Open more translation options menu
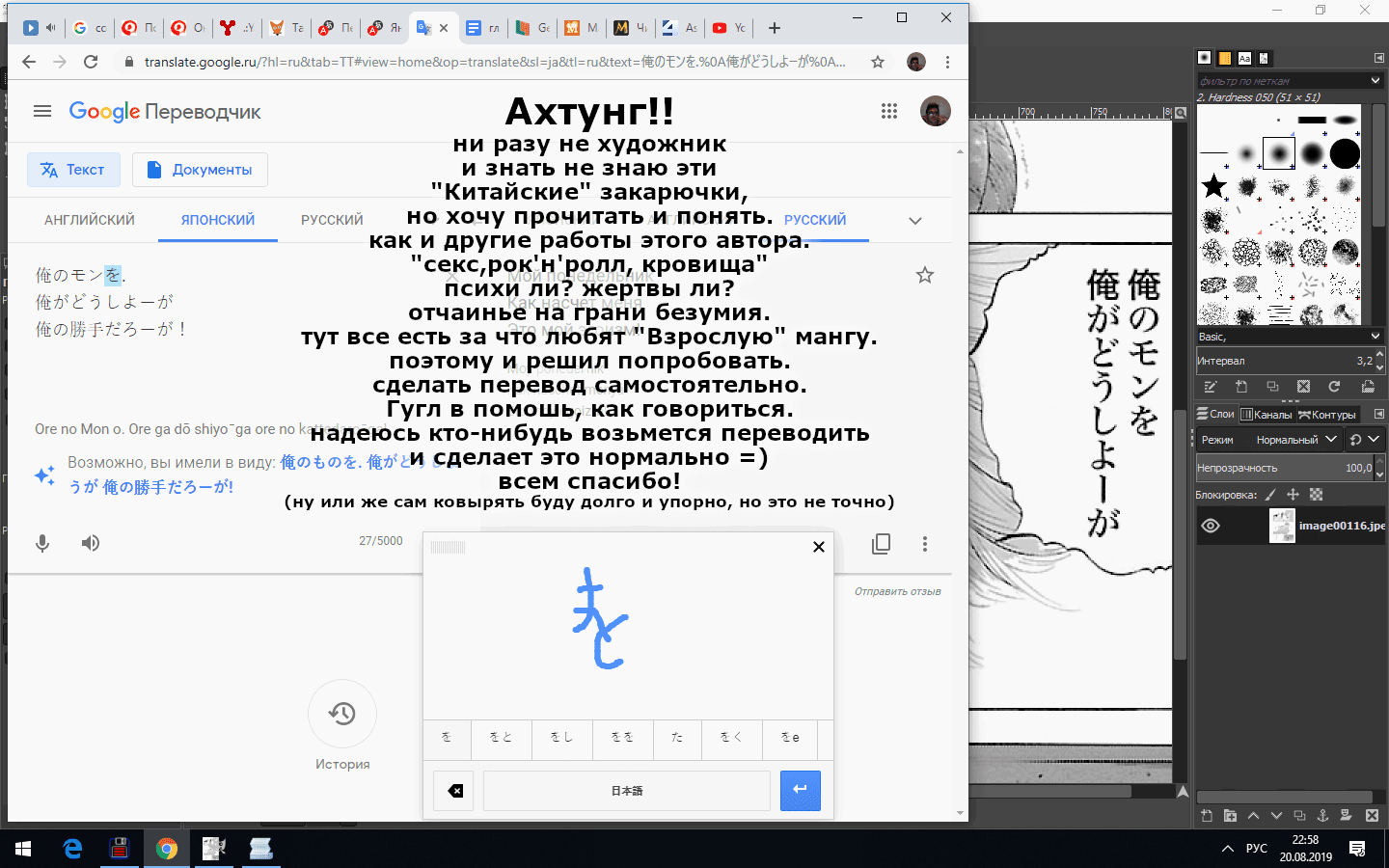Image resolution: width=1389 pixels, height=868 pixels. coord(924,544)
